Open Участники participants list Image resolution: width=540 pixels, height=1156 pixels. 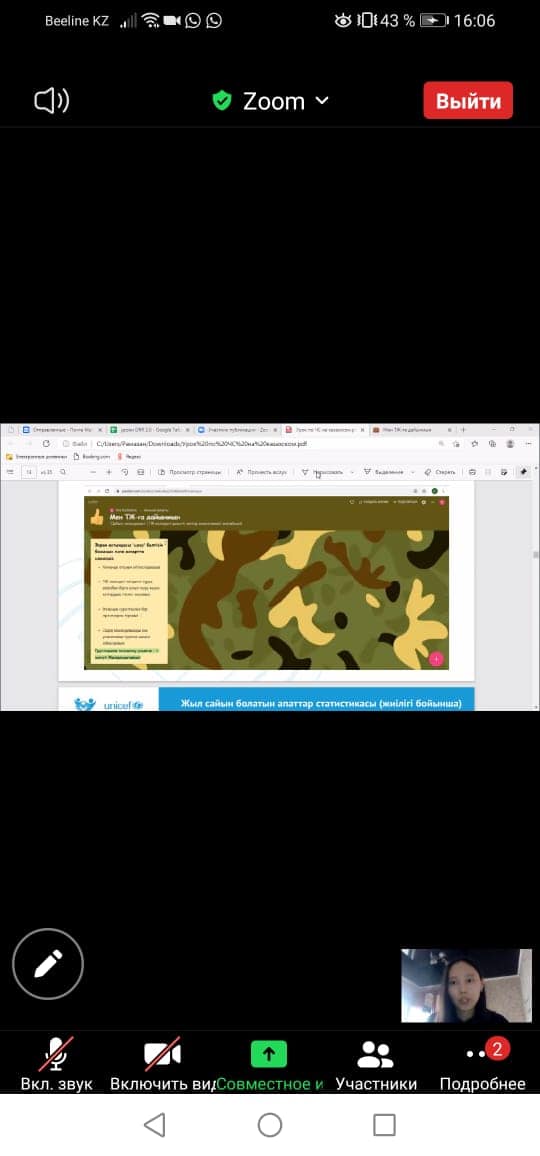(375, 1065)
